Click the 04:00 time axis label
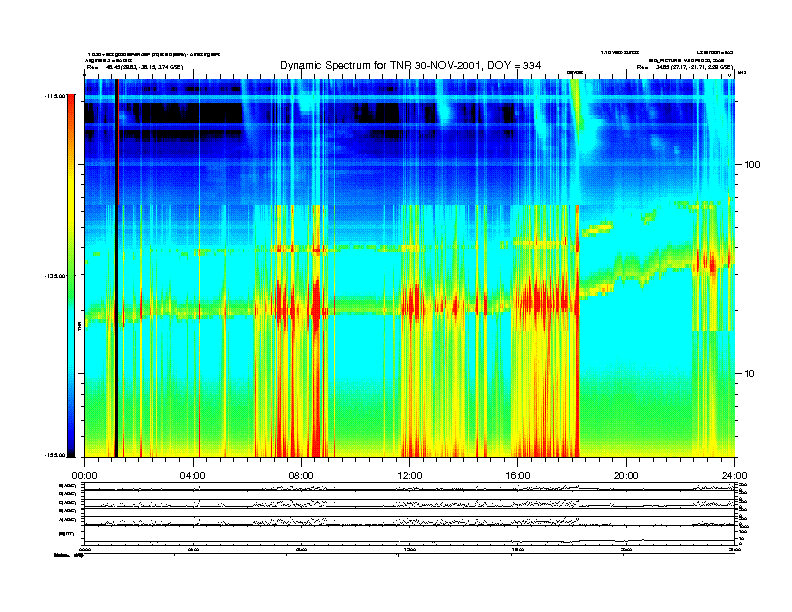792x612 pixels. tap(193, 476)
